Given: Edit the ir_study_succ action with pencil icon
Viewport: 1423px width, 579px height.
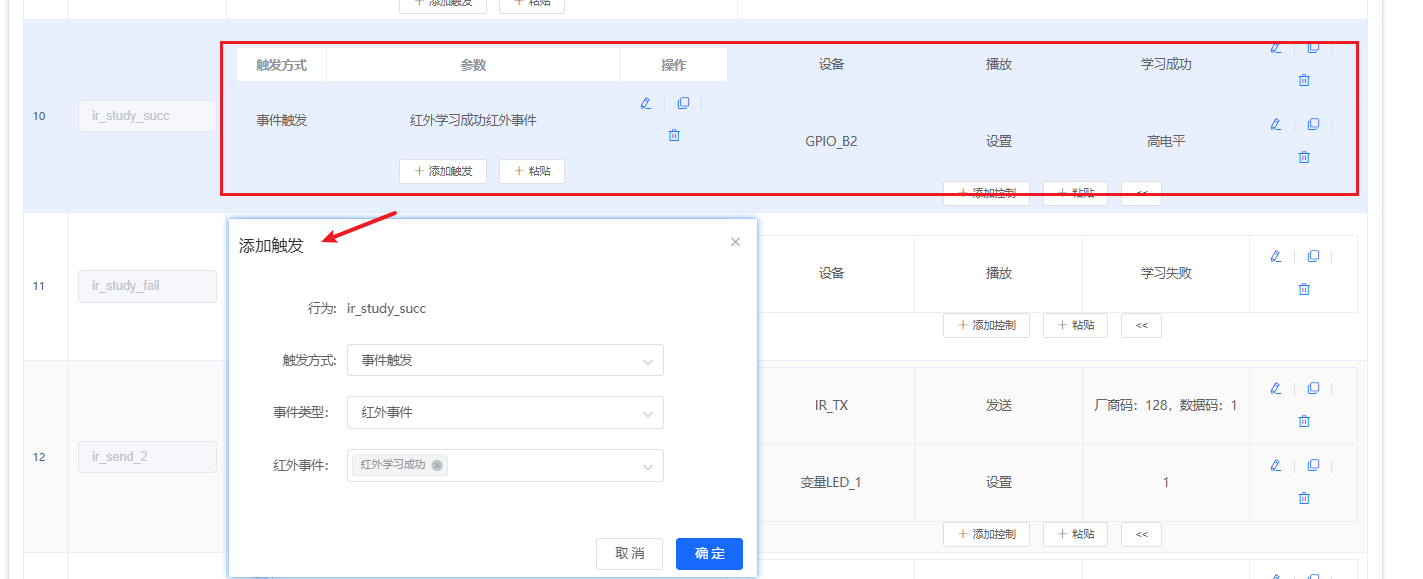Looking at the screenshot, I should (x=1275, y=46).
